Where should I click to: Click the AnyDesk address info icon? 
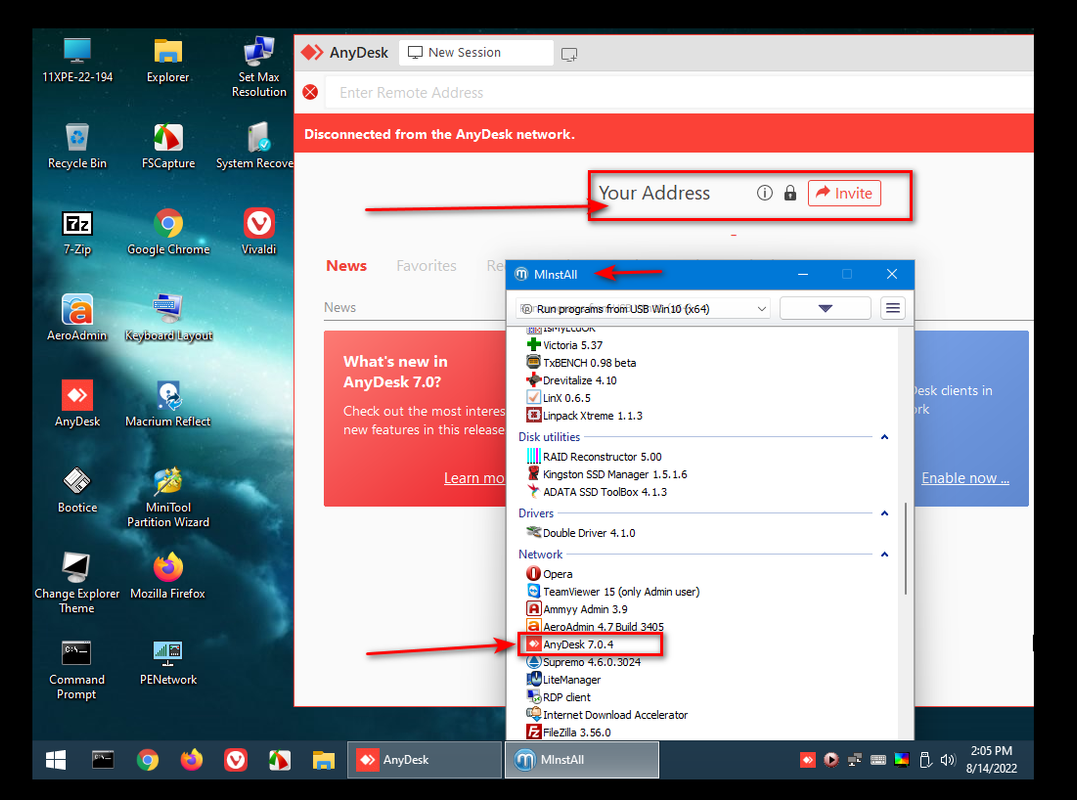pos(764,193)
